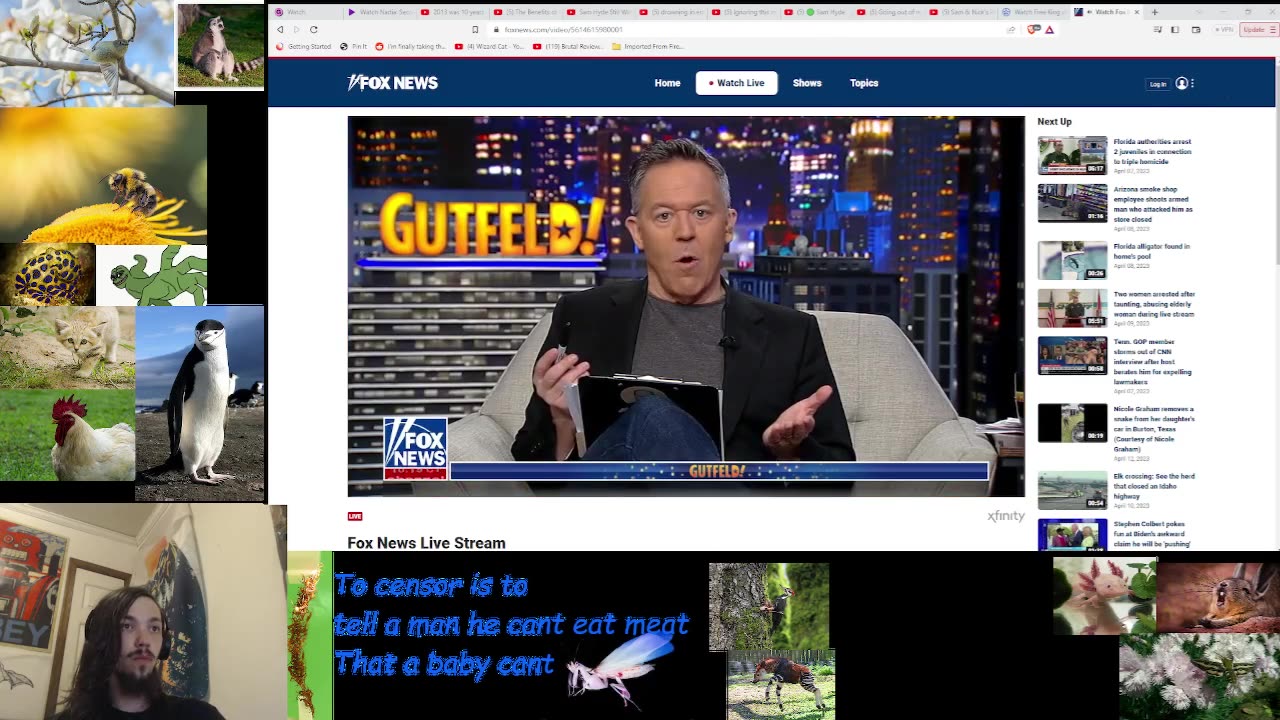Switch to 'The Benefits of' tab
Screen dimensions: 1280x720
pos(527,12)
